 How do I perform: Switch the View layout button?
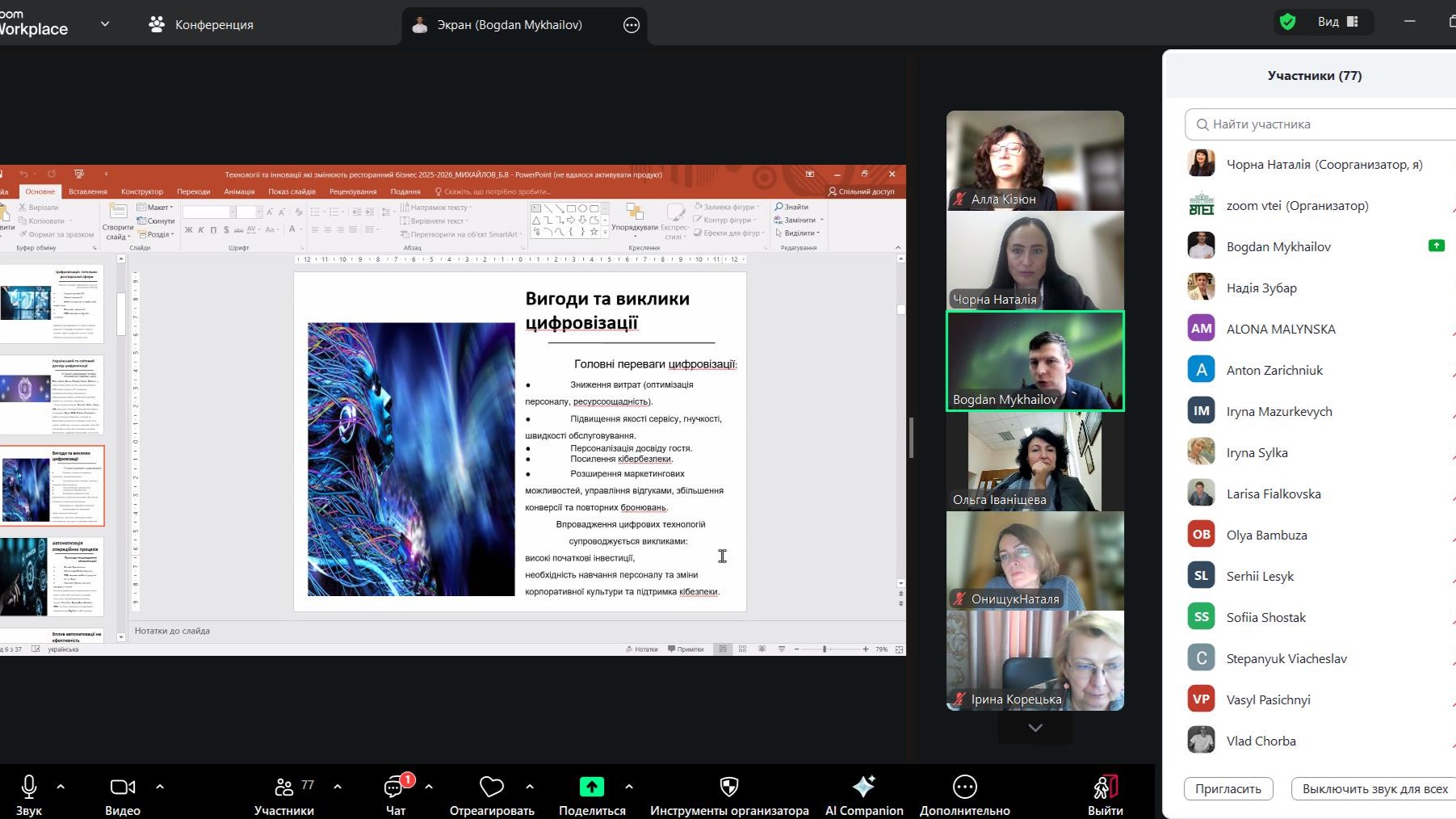[1338, 22]
